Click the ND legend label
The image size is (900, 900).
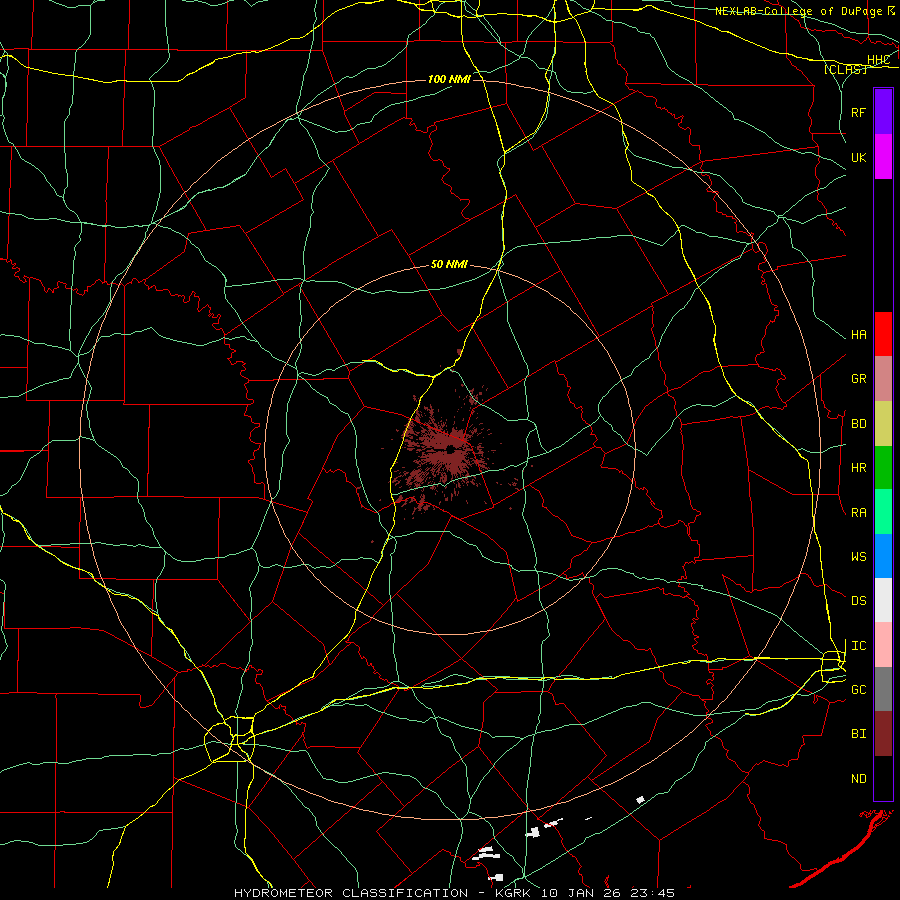(858, 778)
